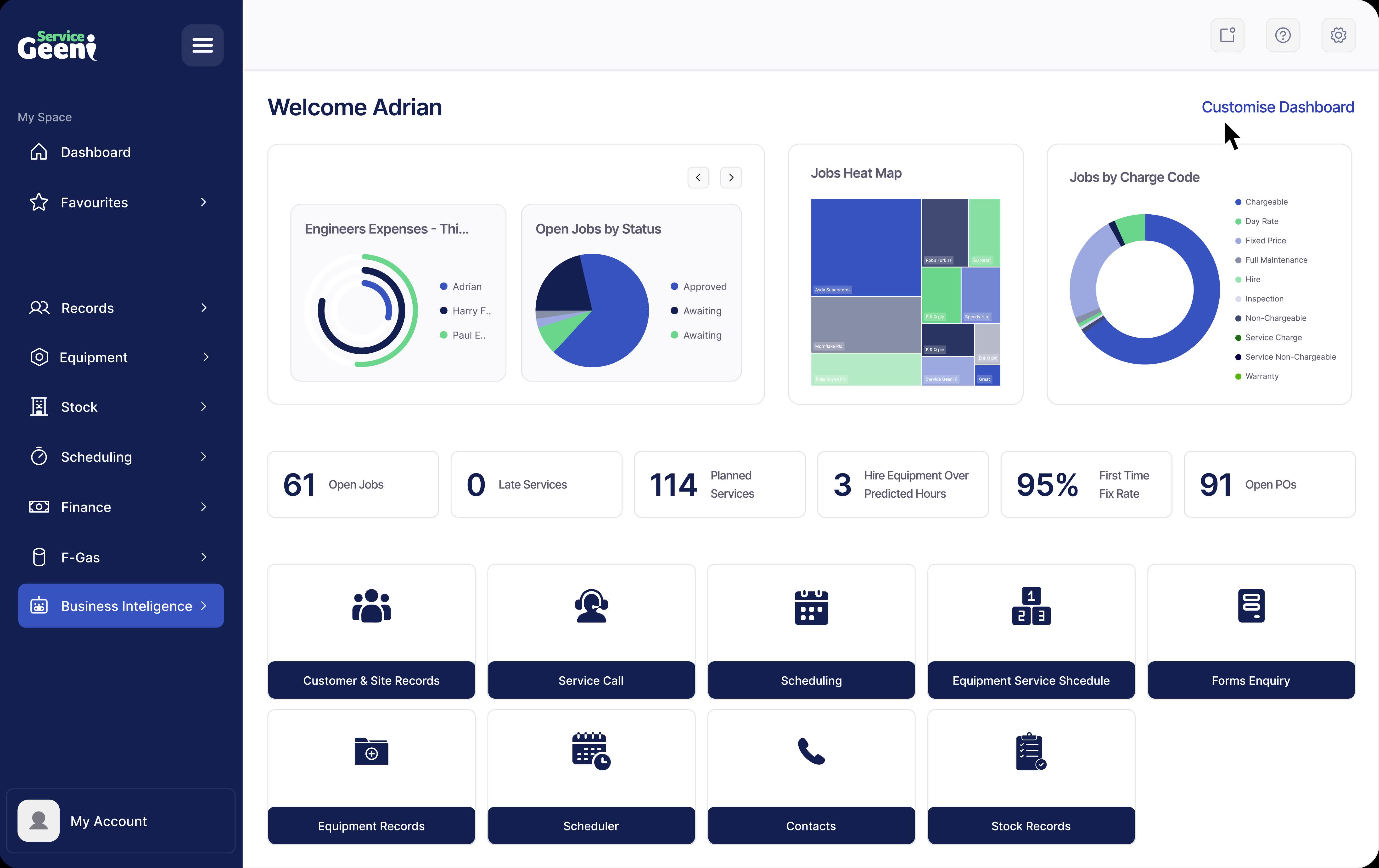Open the 95% First Time Fix Rate card
The height and width of the screenshot is (868, 1379).
1086,484
